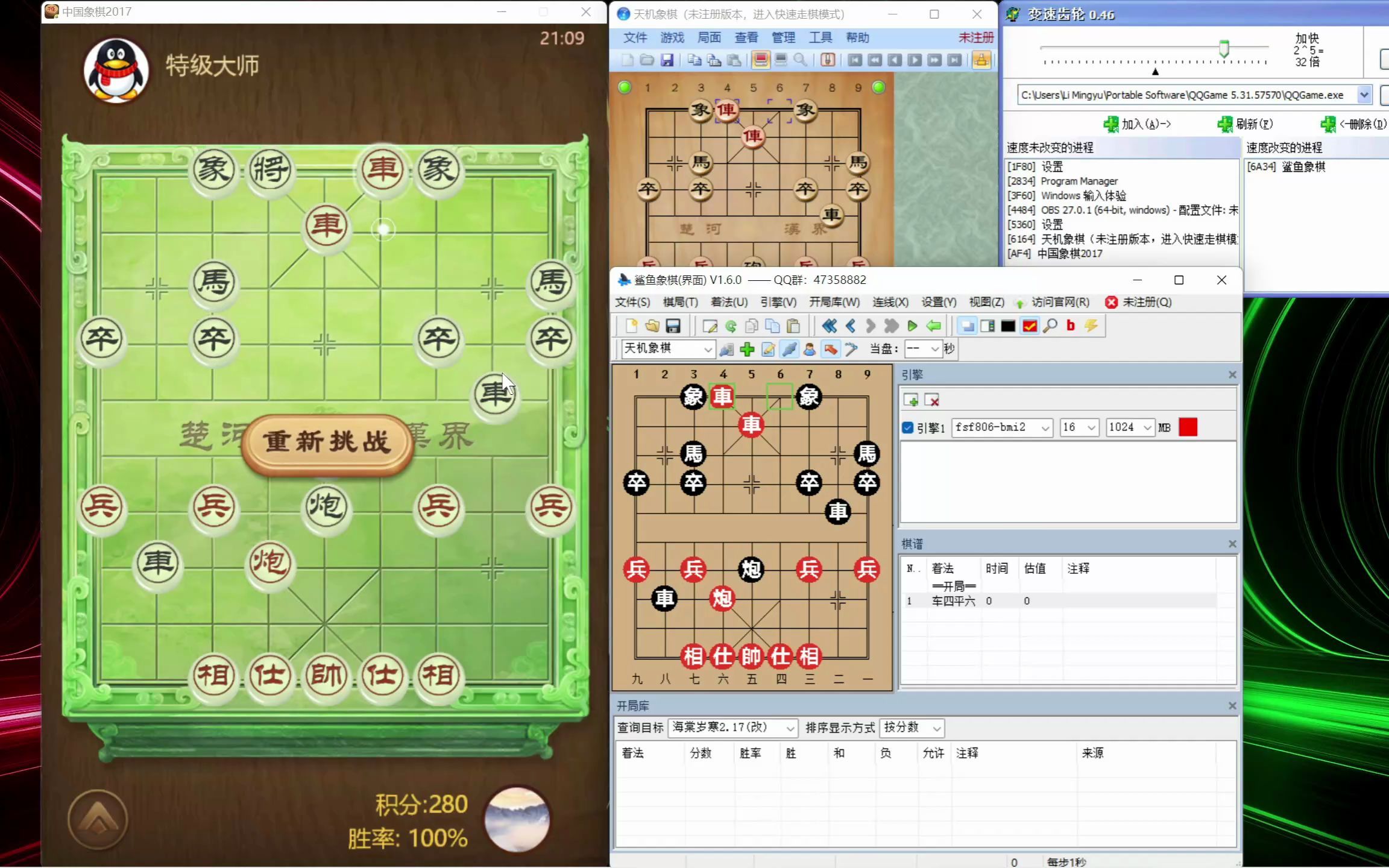Click the edit position icon in 鲨鱼象棋
This screenshot has height=868, width=1389.
[710, 326]
